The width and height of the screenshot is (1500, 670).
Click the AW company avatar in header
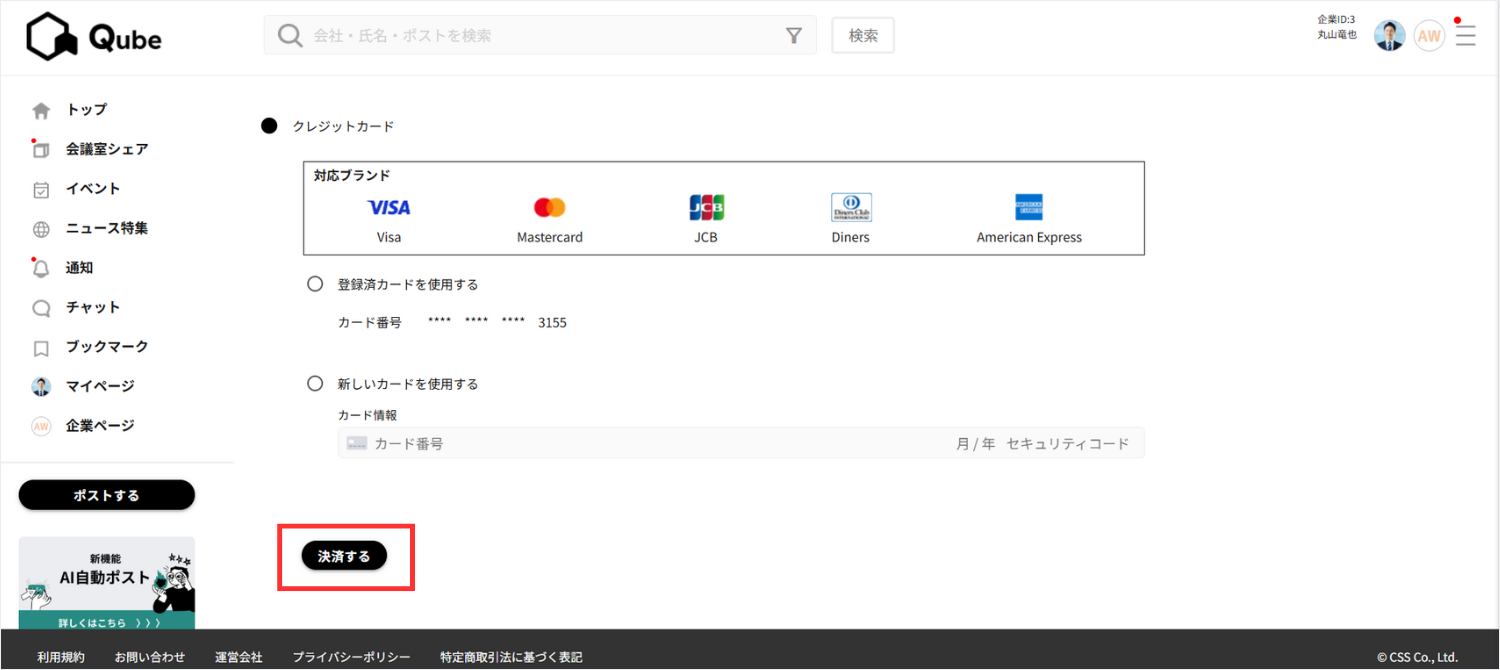tap(1429, 36)
